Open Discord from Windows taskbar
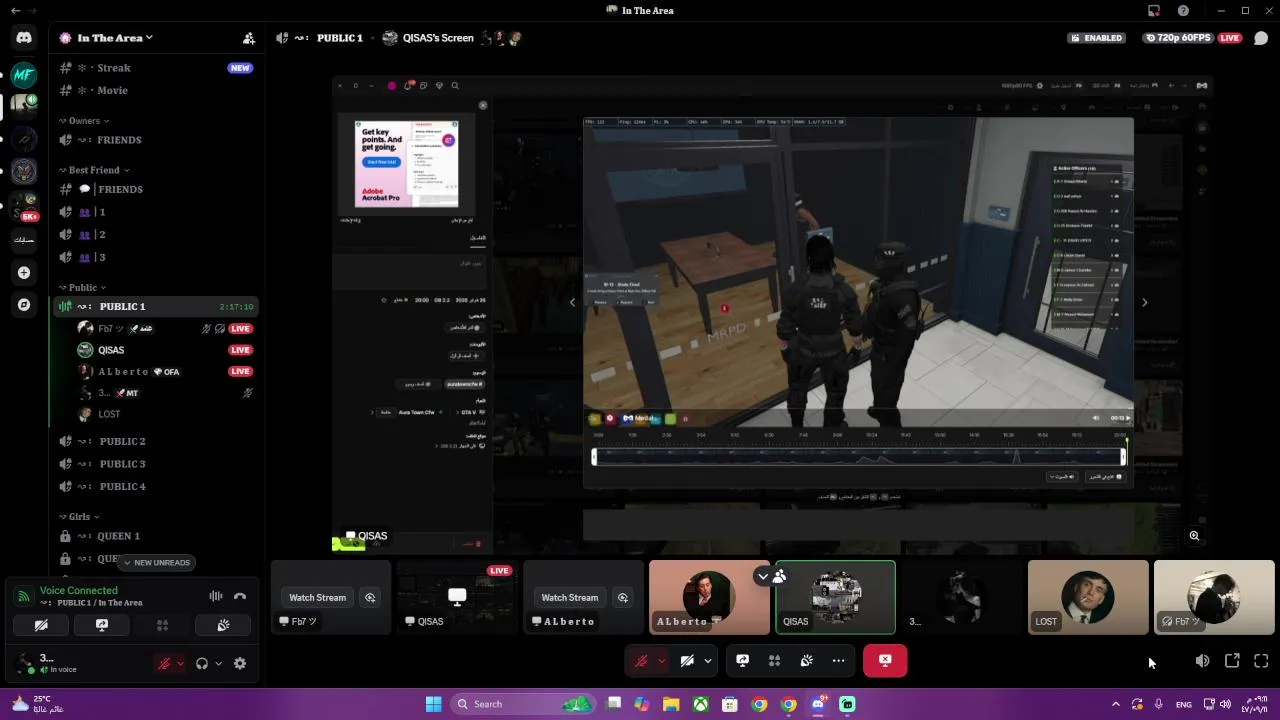This screenshot has width=1280, height=720. pyautogui.click(x=818, y=704)
